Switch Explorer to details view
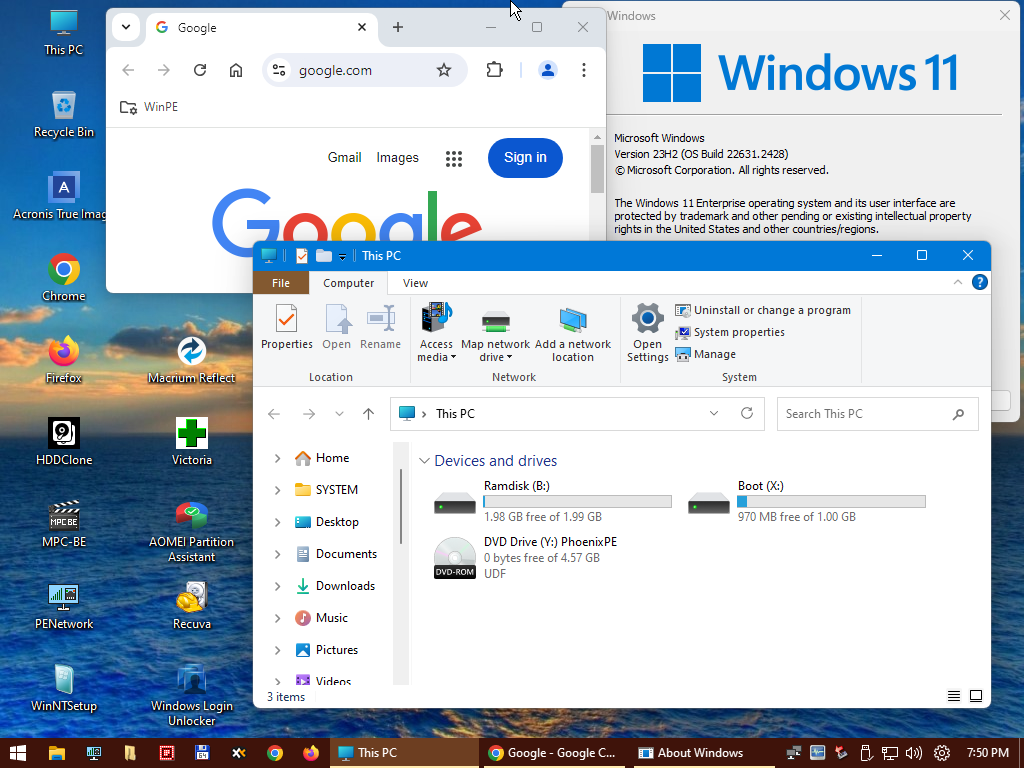This screenshot has height=768, width=1024. coord(953,696)
